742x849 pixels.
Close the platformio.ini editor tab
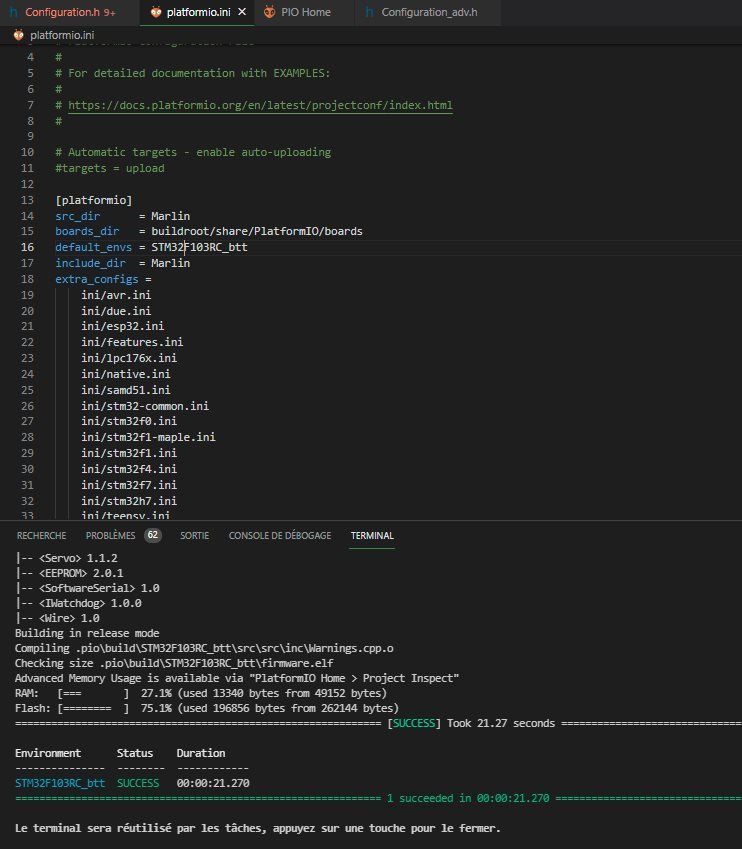click(242, 12)
